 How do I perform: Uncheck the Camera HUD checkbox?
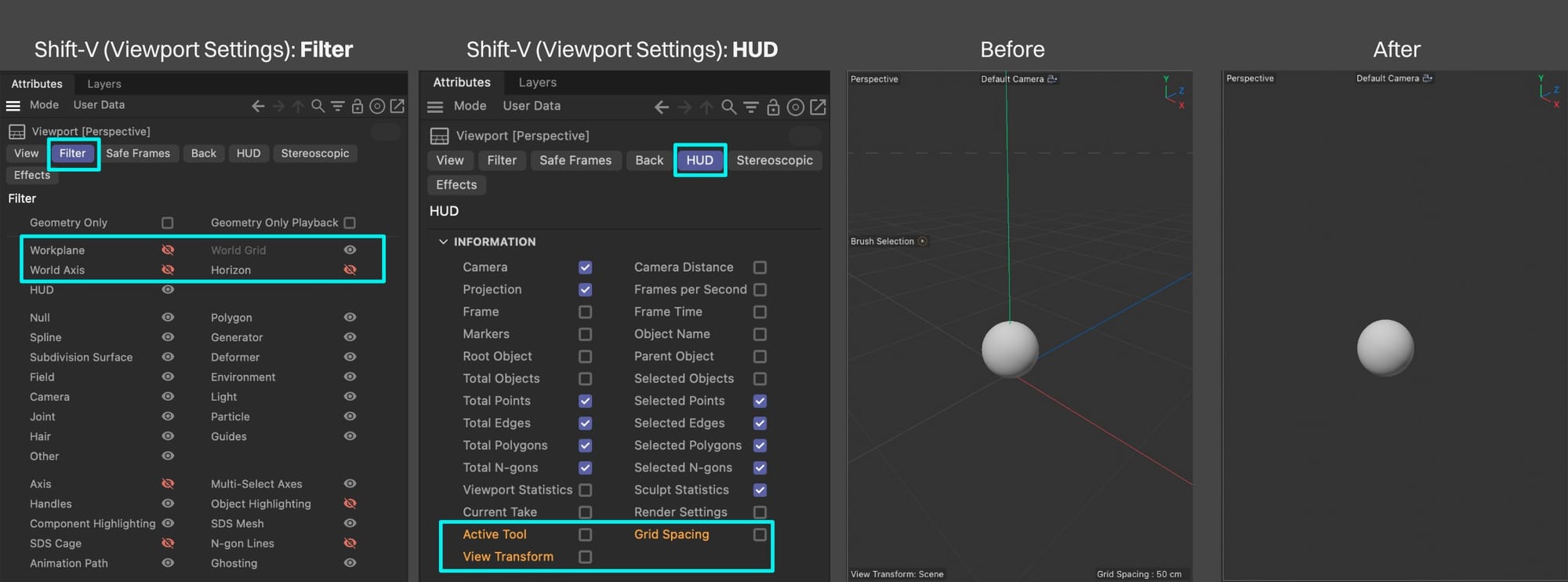585,267
